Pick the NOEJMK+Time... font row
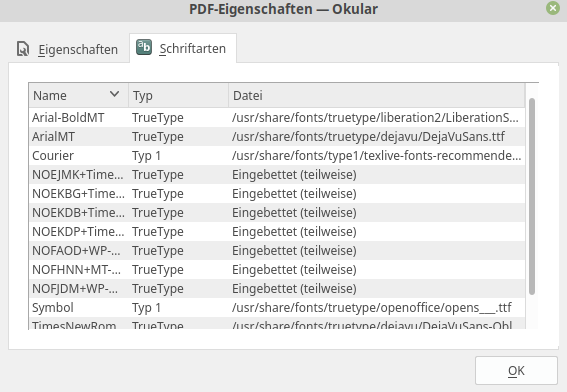 coord(277,175)
